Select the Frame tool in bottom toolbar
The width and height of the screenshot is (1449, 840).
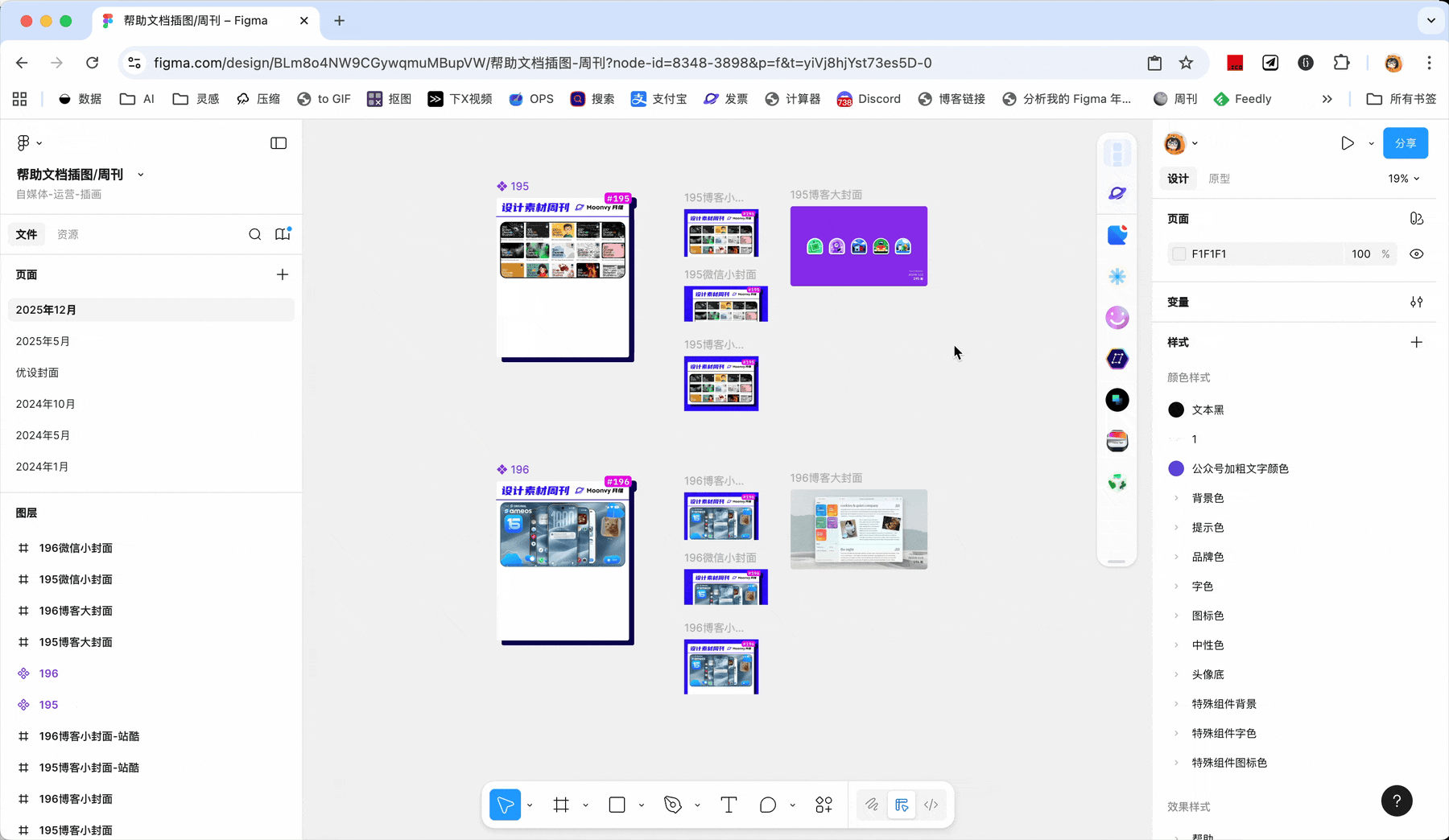click(561, 805)
